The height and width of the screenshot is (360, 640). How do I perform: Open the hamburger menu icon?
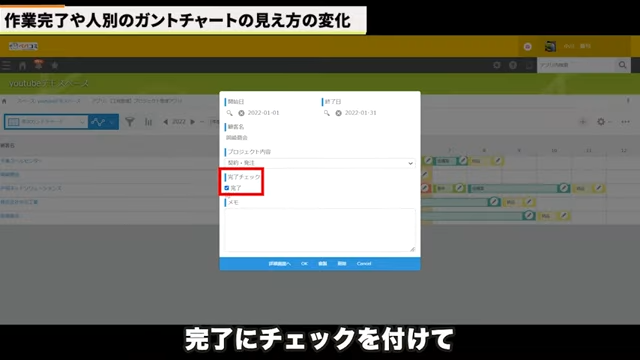click(6, 65)
